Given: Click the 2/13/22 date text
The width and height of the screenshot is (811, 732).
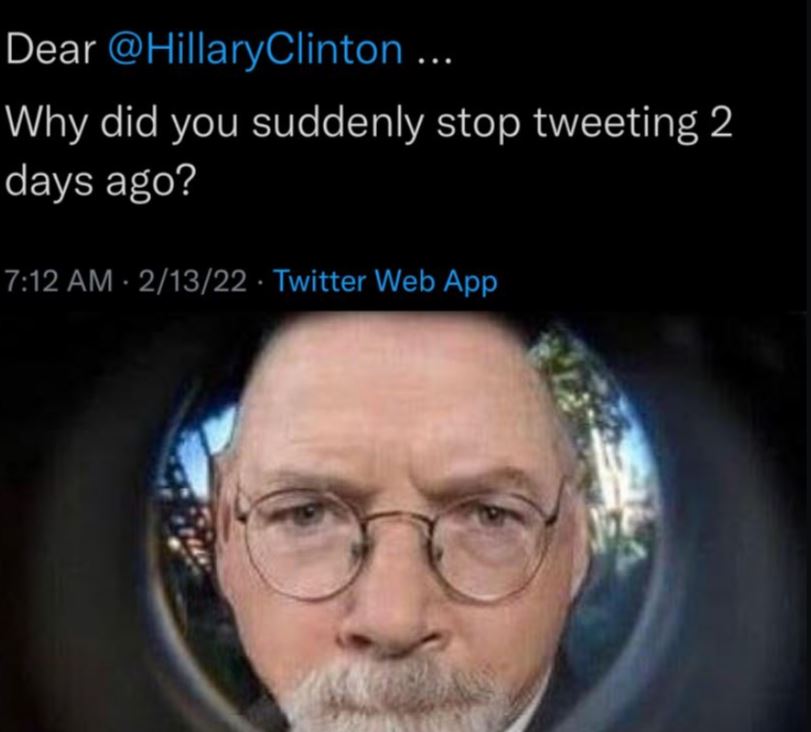Looking at the screenshot, I should [x=192, y=281].
